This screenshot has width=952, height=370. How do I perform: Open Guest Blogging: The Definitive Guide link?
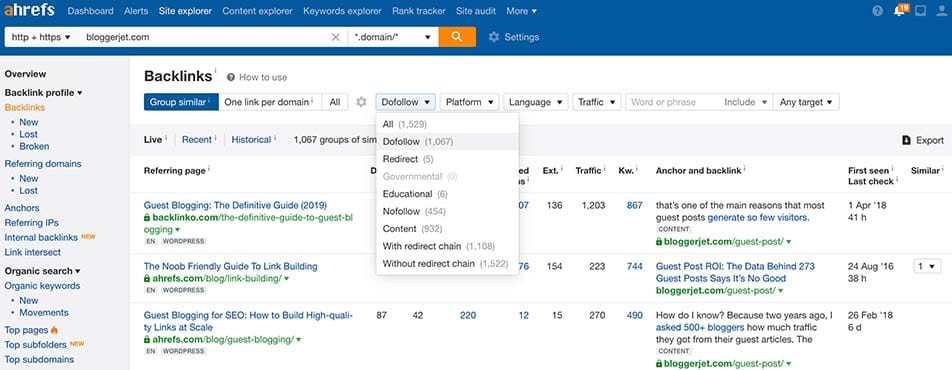(x=237, y=205)
